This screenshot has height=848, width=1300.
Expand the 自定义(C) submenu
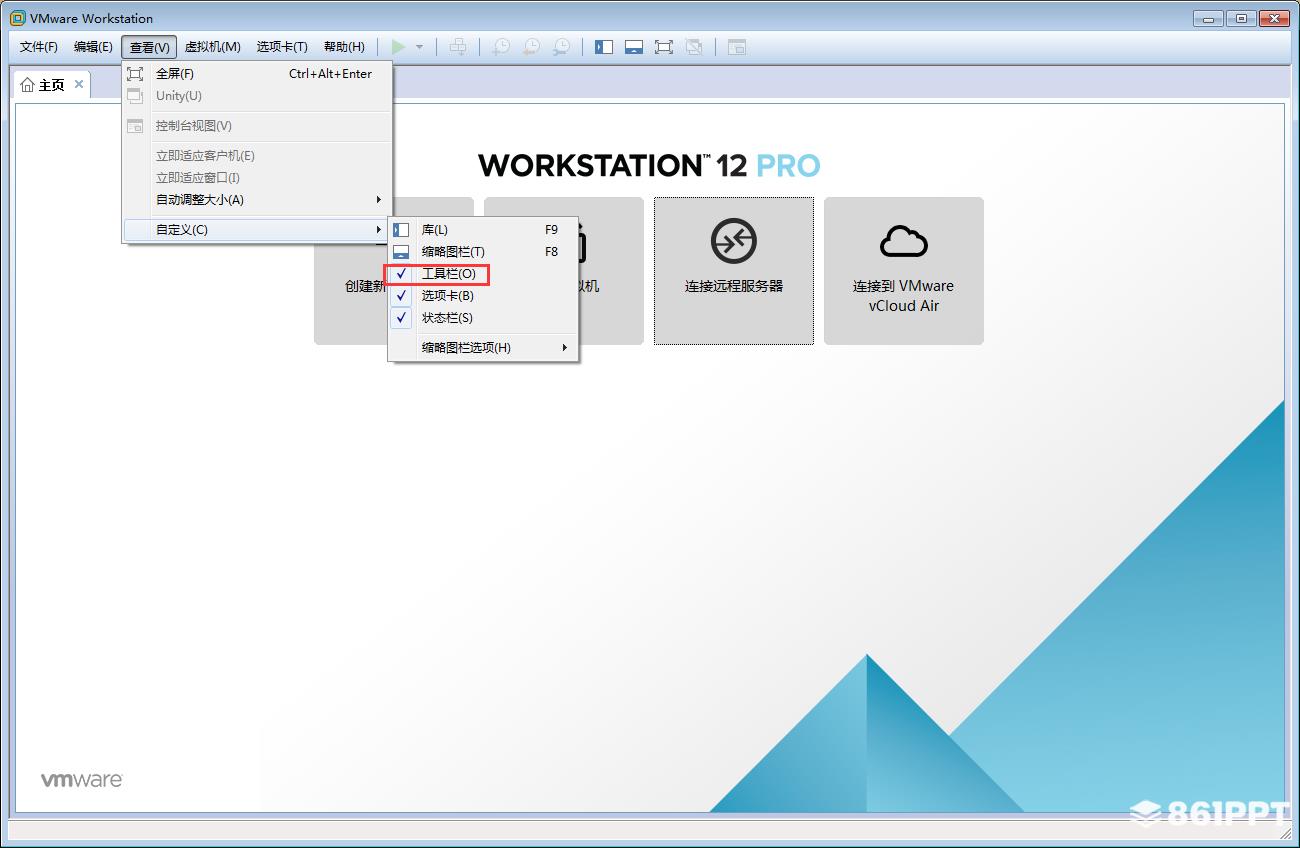[x=258, y=230]
